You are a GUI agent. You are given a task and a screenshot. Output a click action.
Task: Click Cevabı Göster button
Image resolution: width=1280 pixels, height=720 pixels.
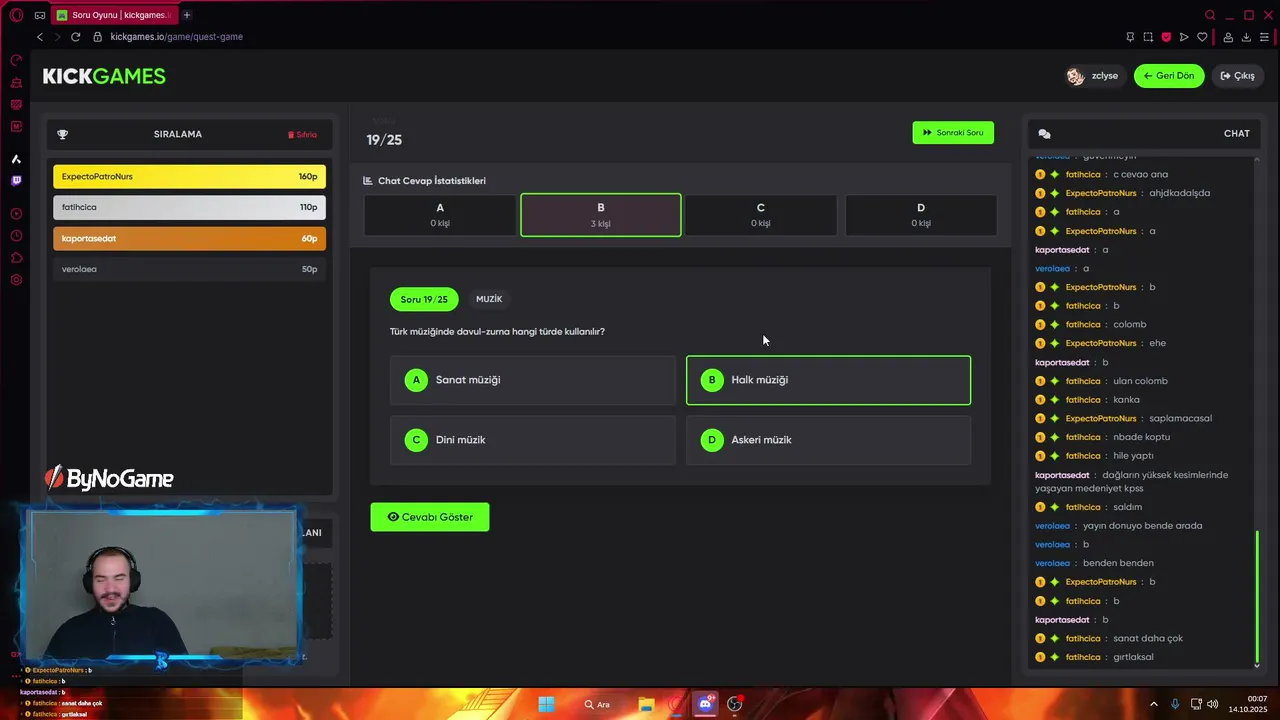pos(430,517)
